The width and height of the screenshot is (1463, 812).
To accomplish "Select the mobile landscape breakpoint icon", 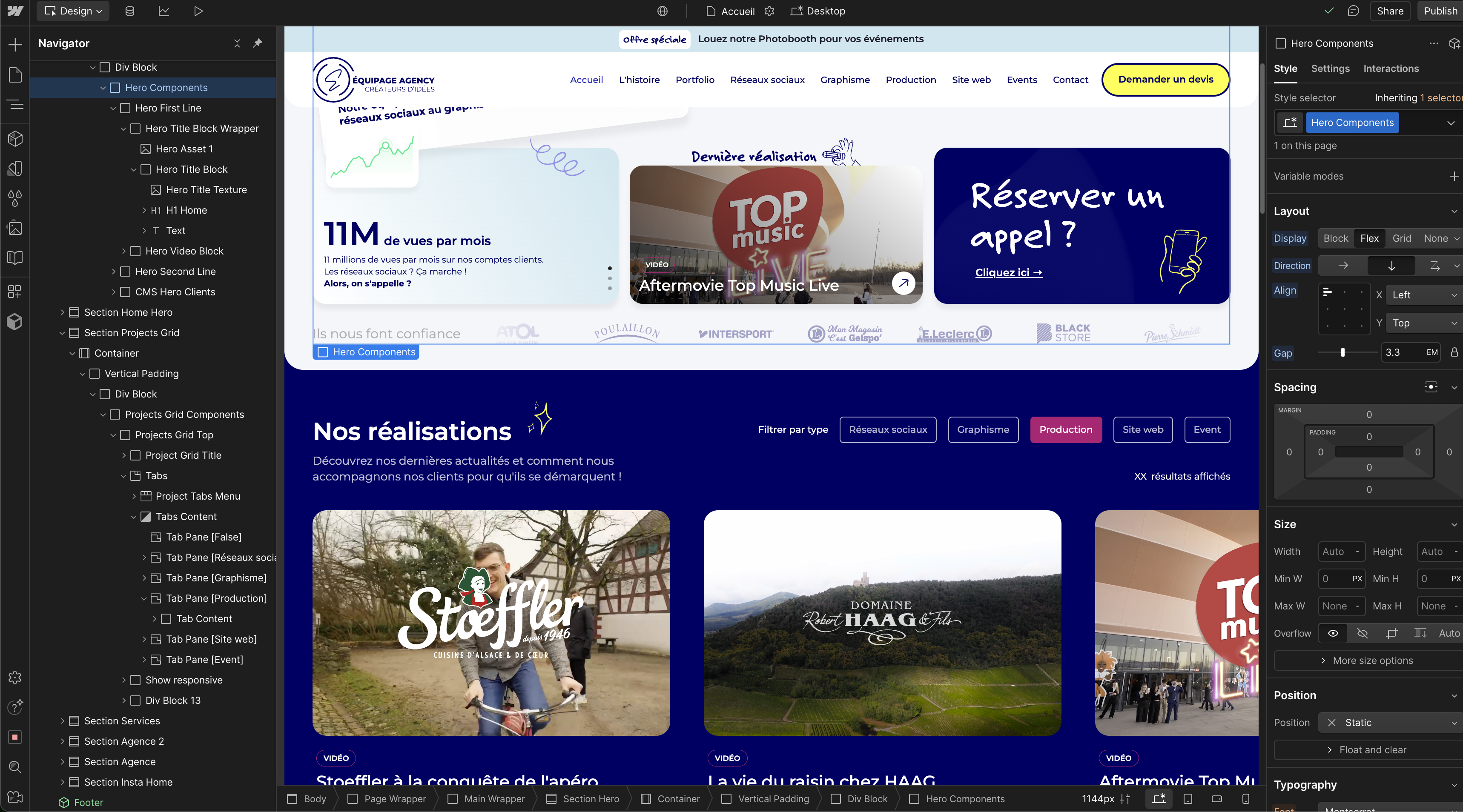I will [x=1216, y=799].
